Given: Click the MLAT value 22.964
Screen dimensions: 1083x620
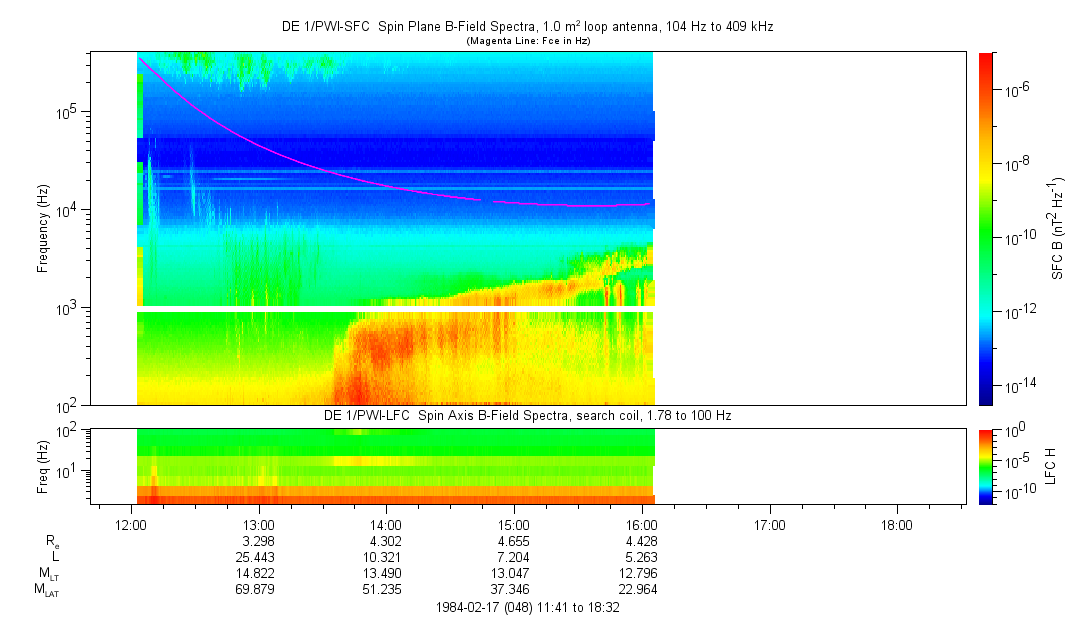Looking at the screenshot, I should coord(639,590).
